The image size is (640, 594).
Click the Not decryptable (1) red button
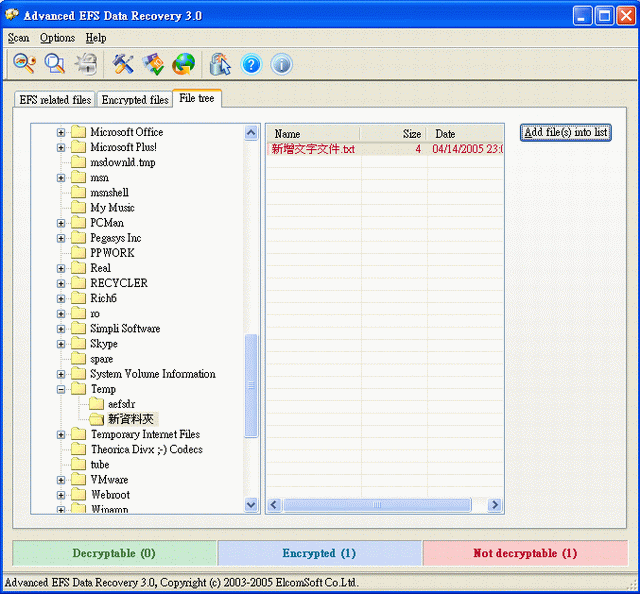pyautogui.click(x=525, y=553)
